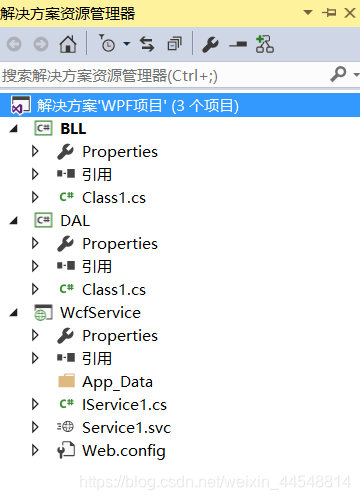
Task: Select Class1.cs in BLL project
Action: [114, 198]
